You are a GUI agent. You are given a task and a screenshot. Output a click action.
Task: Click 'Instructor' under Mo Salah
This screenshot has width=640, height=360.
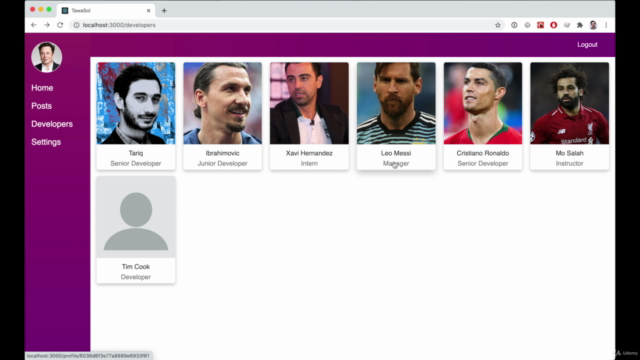[x=569, y=163]
